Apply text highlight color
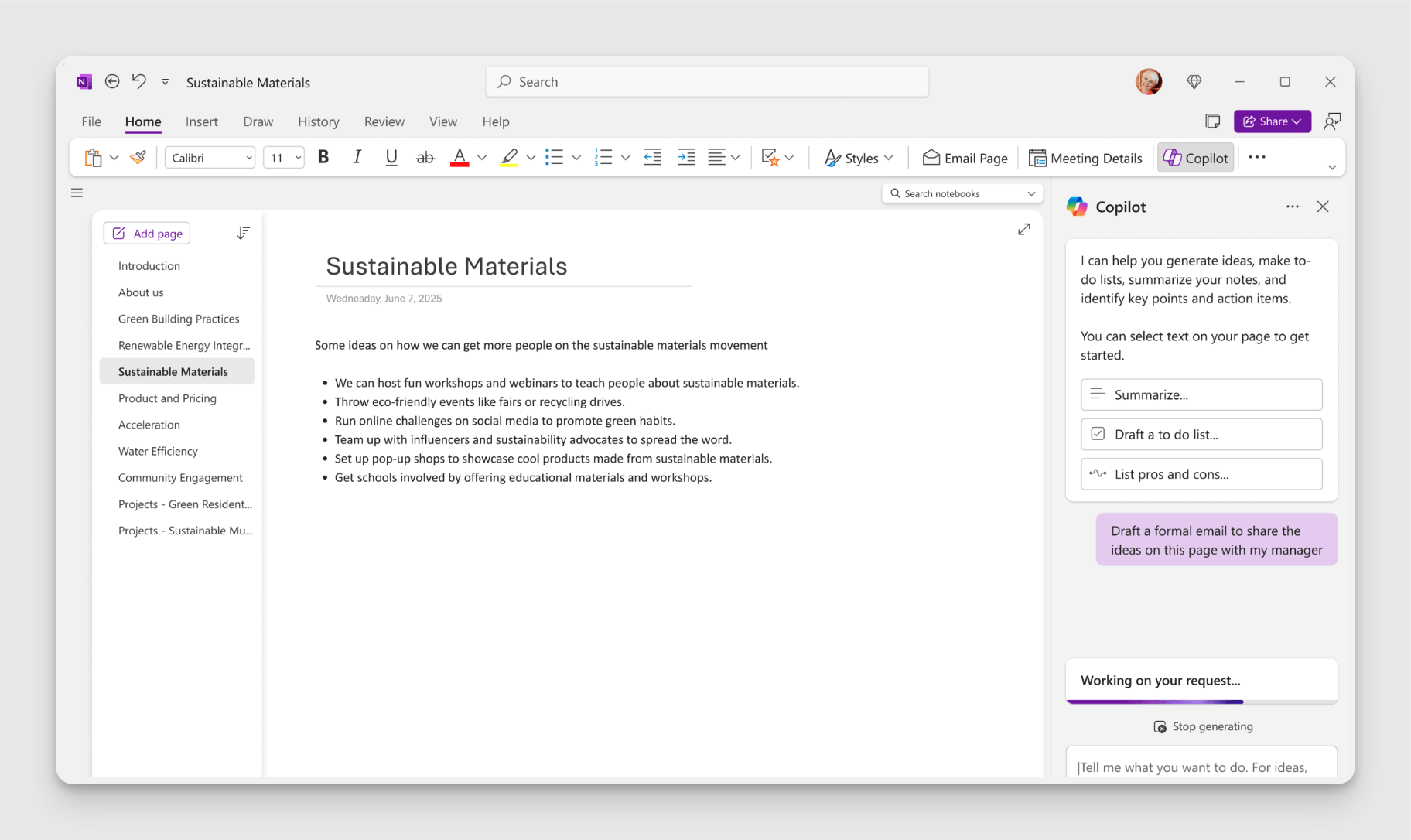Viewport: 1411px width, 840px height. [x=509, y=157]
